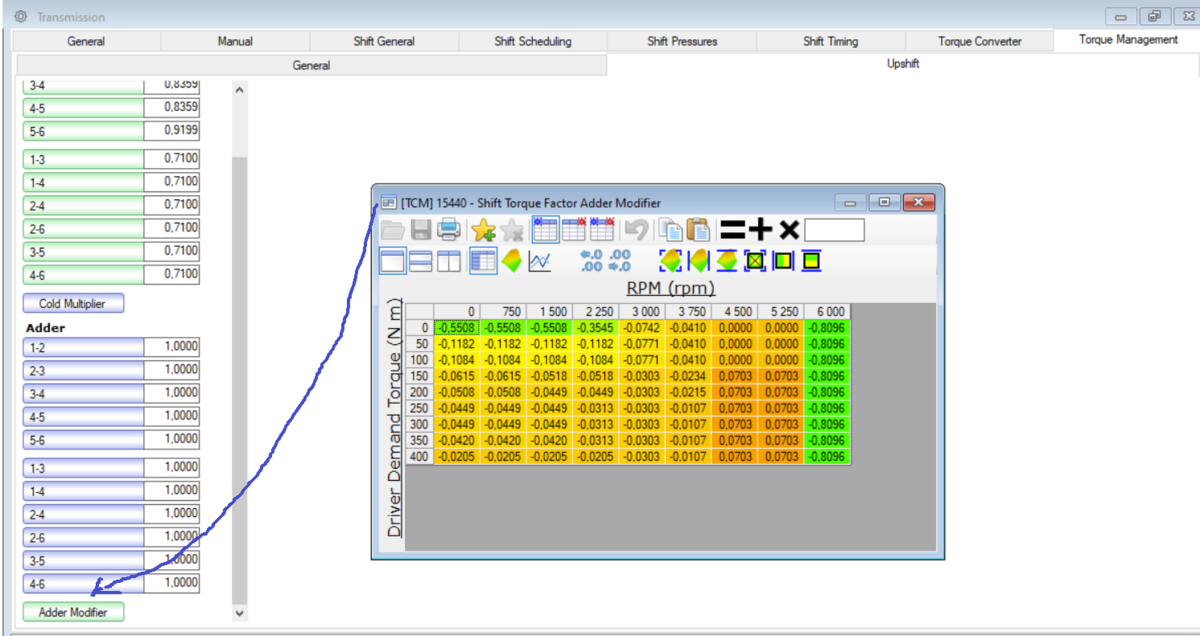Click the copy icon in table toolbar
This screenshot has height=636, width=1200.
pyautogui.click(x=670, y=230)
